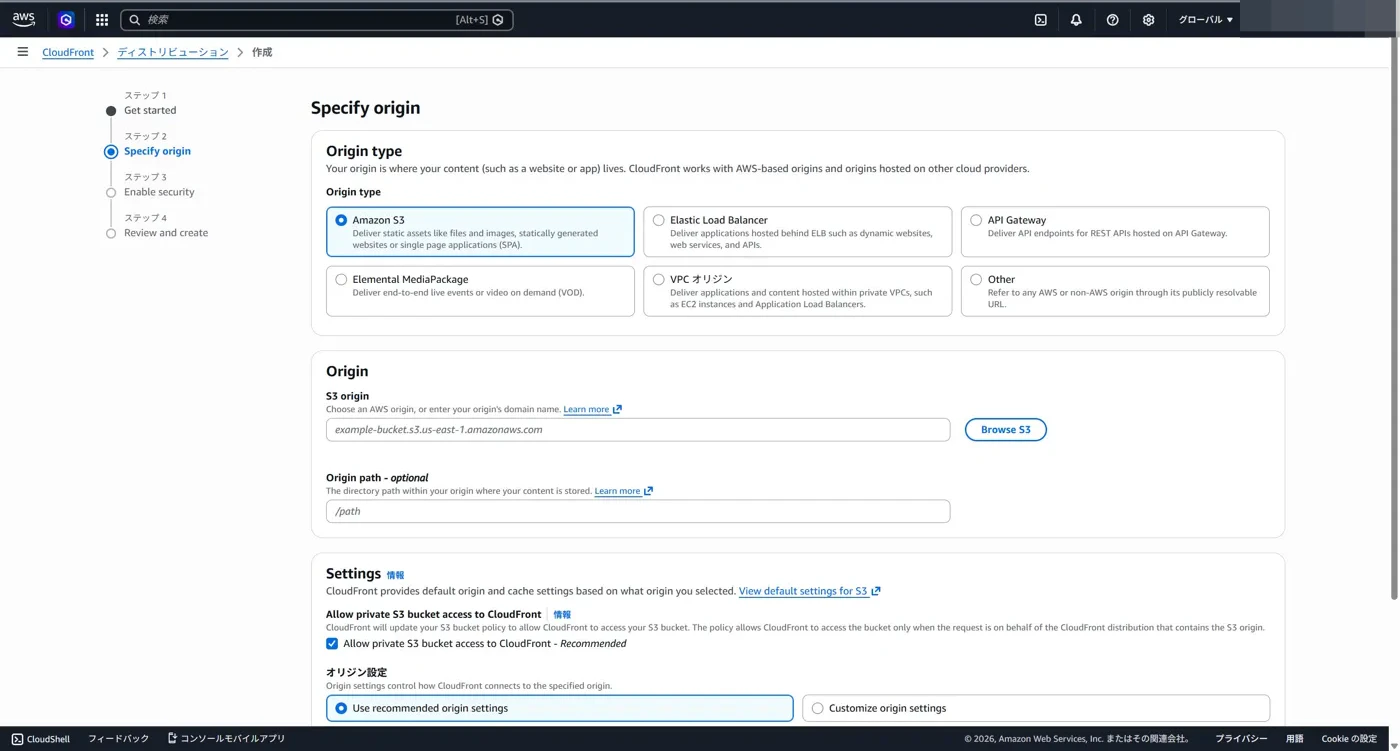
Task: Open コンソールモバイルアプリ in footer
Action: click(226, 739)
